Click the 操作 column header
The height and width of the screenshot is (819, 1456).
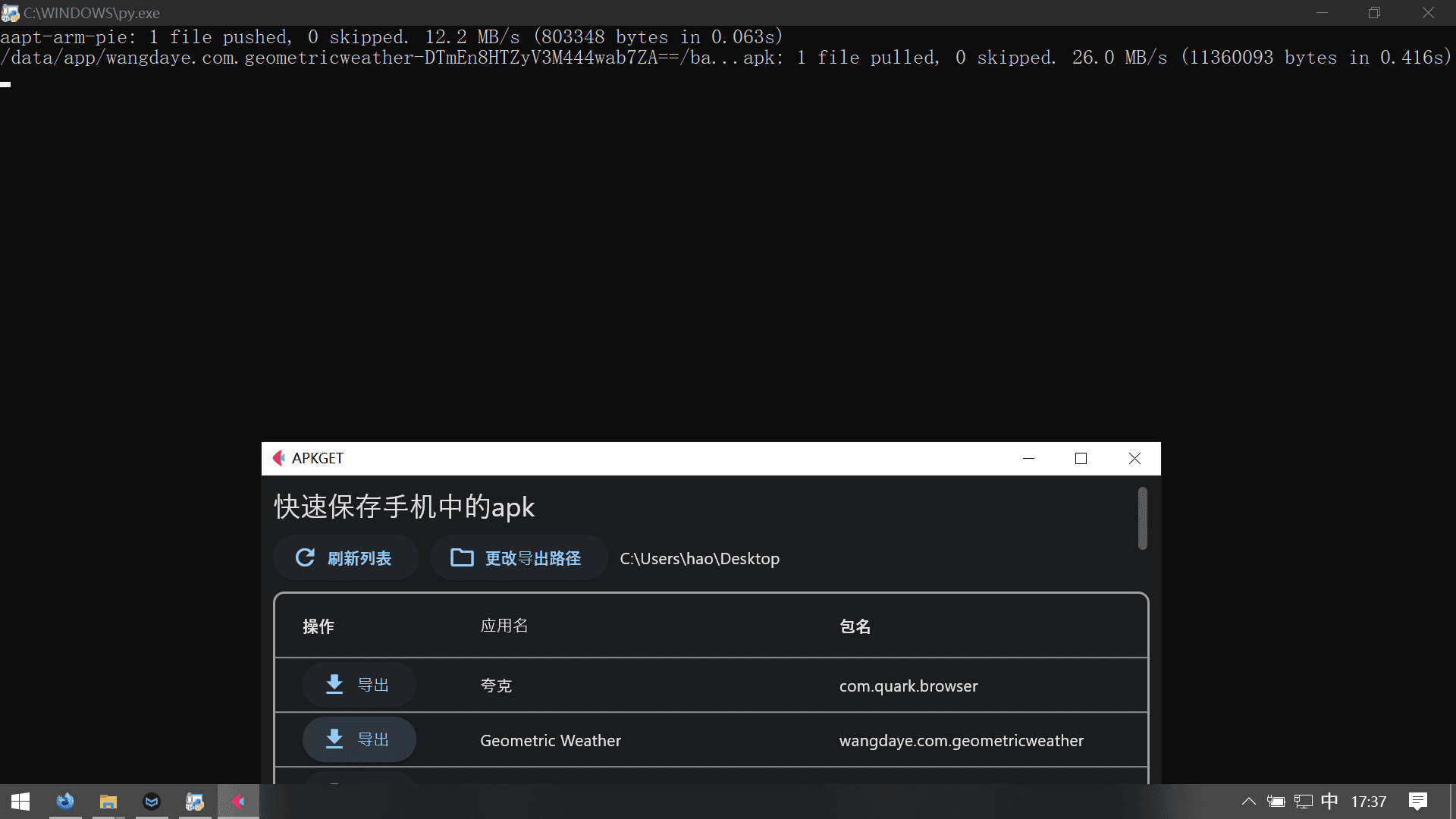point(318,626)
